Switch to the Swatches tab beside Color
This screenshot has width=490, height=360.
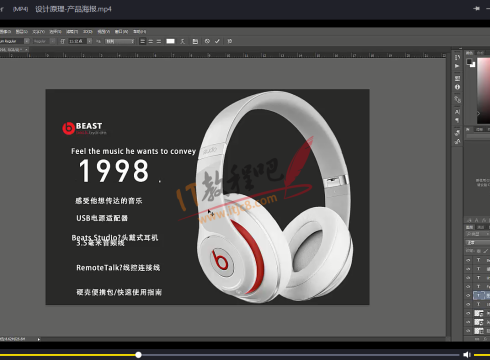[480, 53]
